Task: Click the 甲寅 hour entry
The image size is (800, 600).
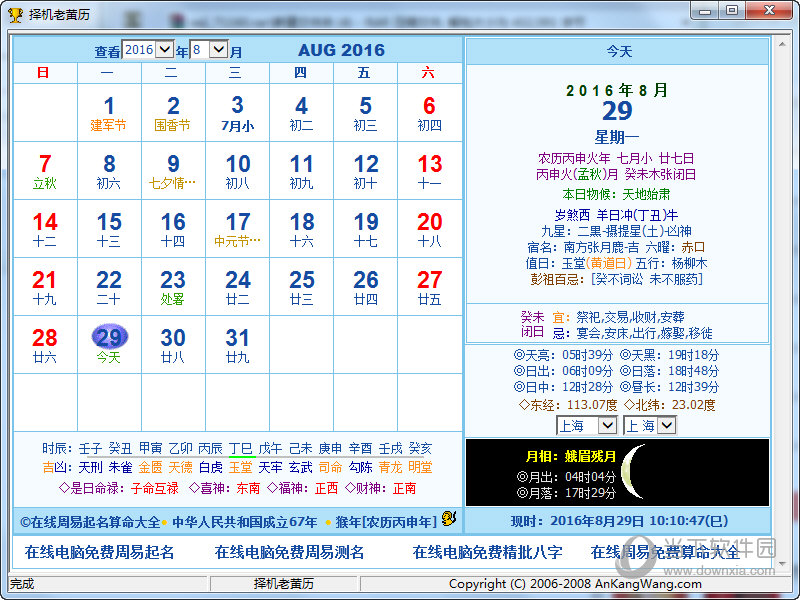Action: click(x=151, y=448)
